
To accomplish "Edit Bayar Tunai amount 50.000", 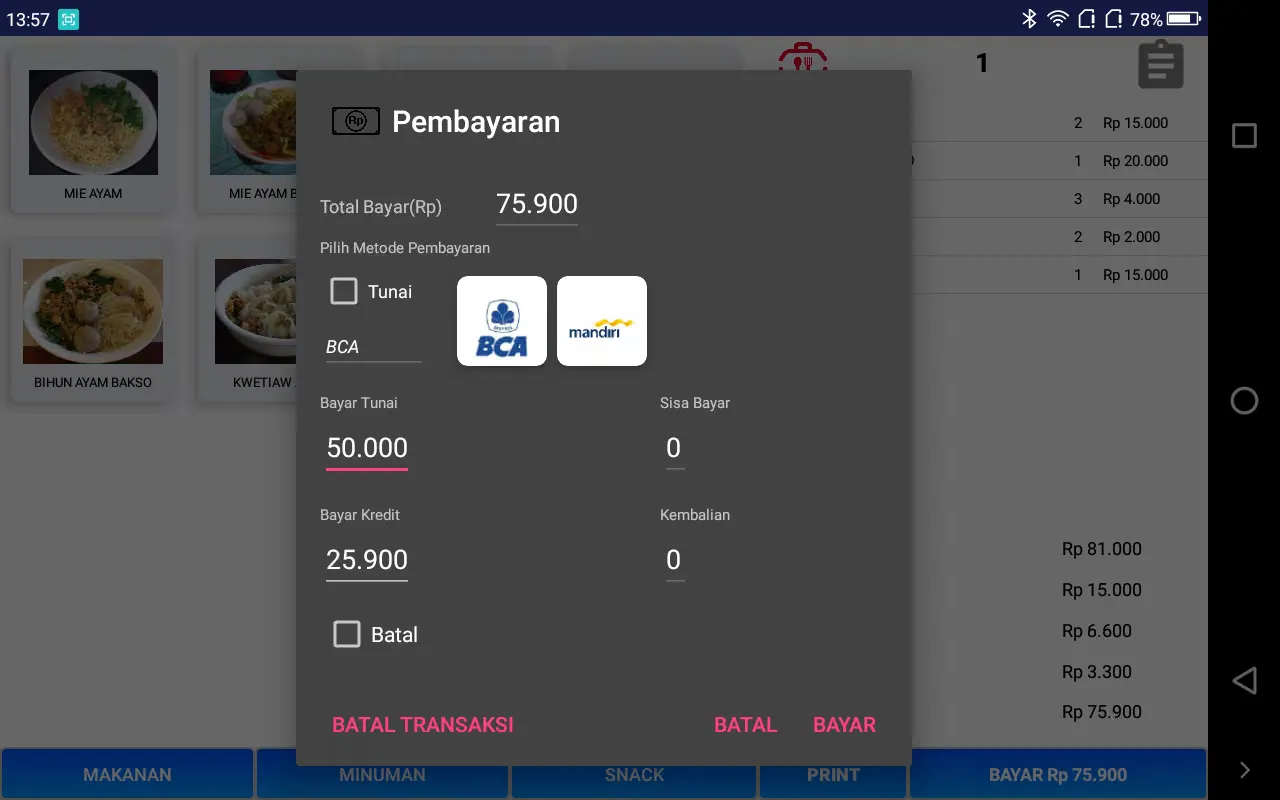I will click(367, 448).
